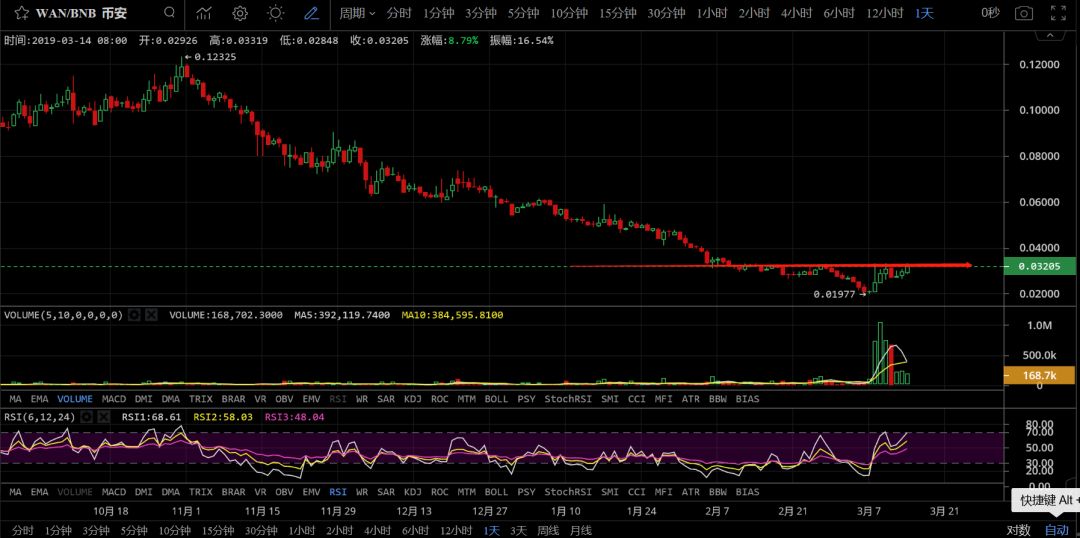
Task: Open chart settings gear
Action: (240, 13)
